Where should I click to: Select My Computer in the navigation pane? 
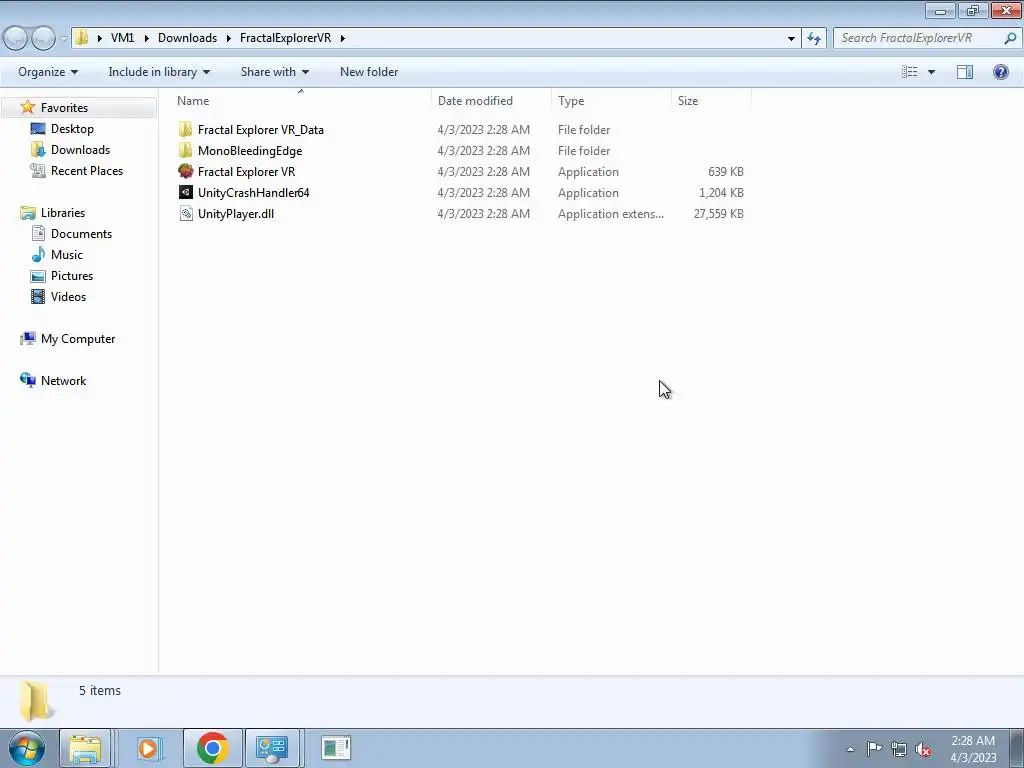point(78,338)
